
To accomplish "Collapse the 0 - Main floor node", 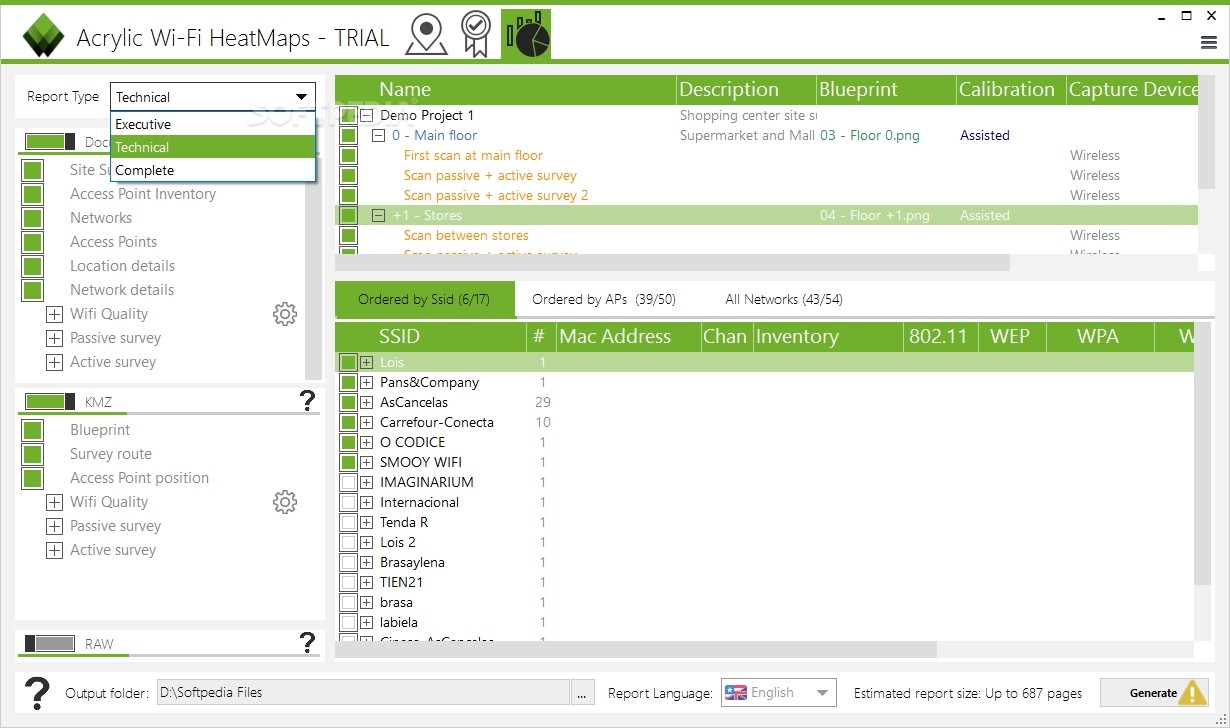I will click(x=379, y=135).
